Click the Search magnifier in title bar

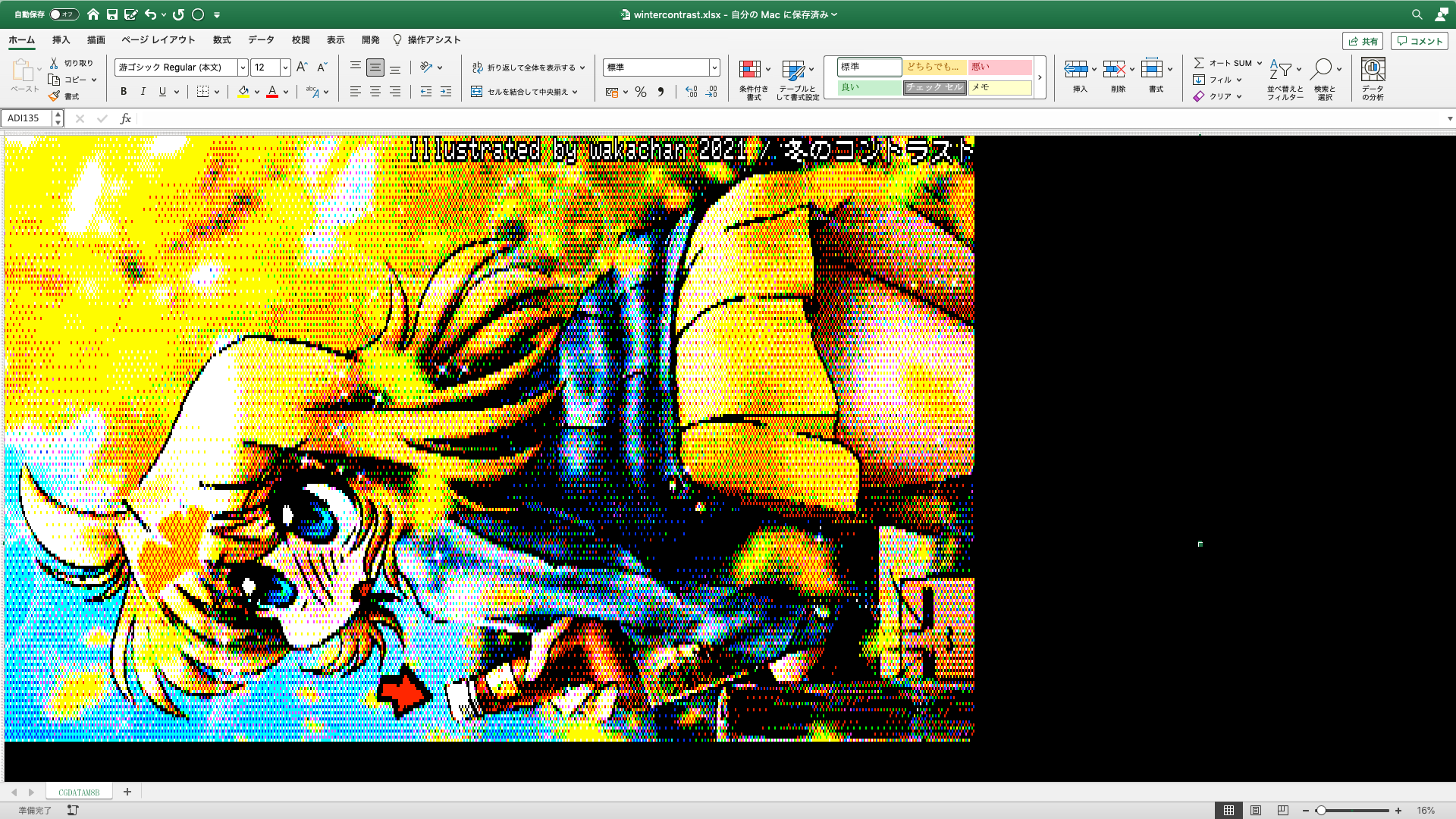click(x=1417, y=14)
